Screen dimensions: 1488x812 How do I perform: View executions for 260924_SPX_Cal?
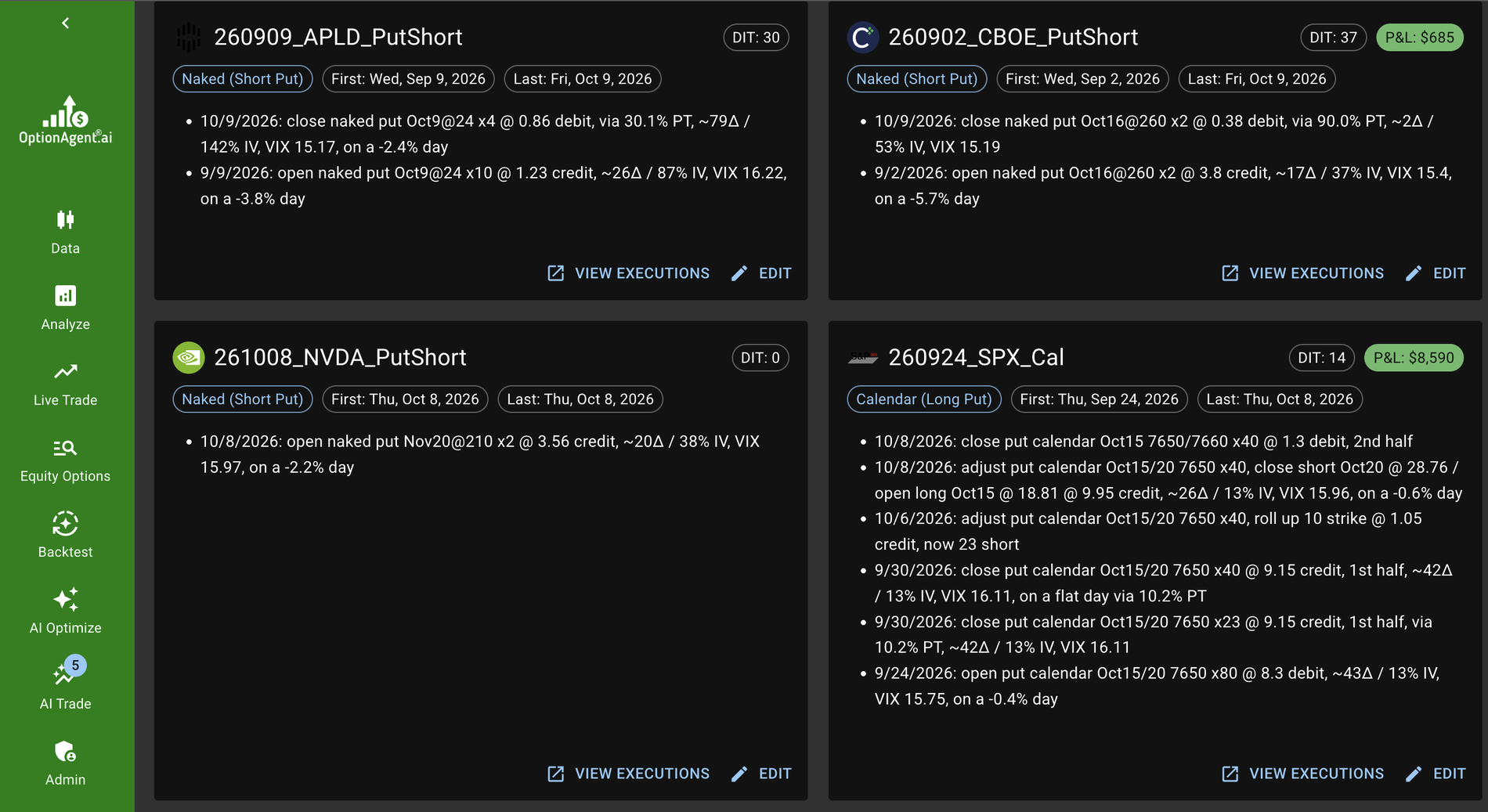(1302, 774)
